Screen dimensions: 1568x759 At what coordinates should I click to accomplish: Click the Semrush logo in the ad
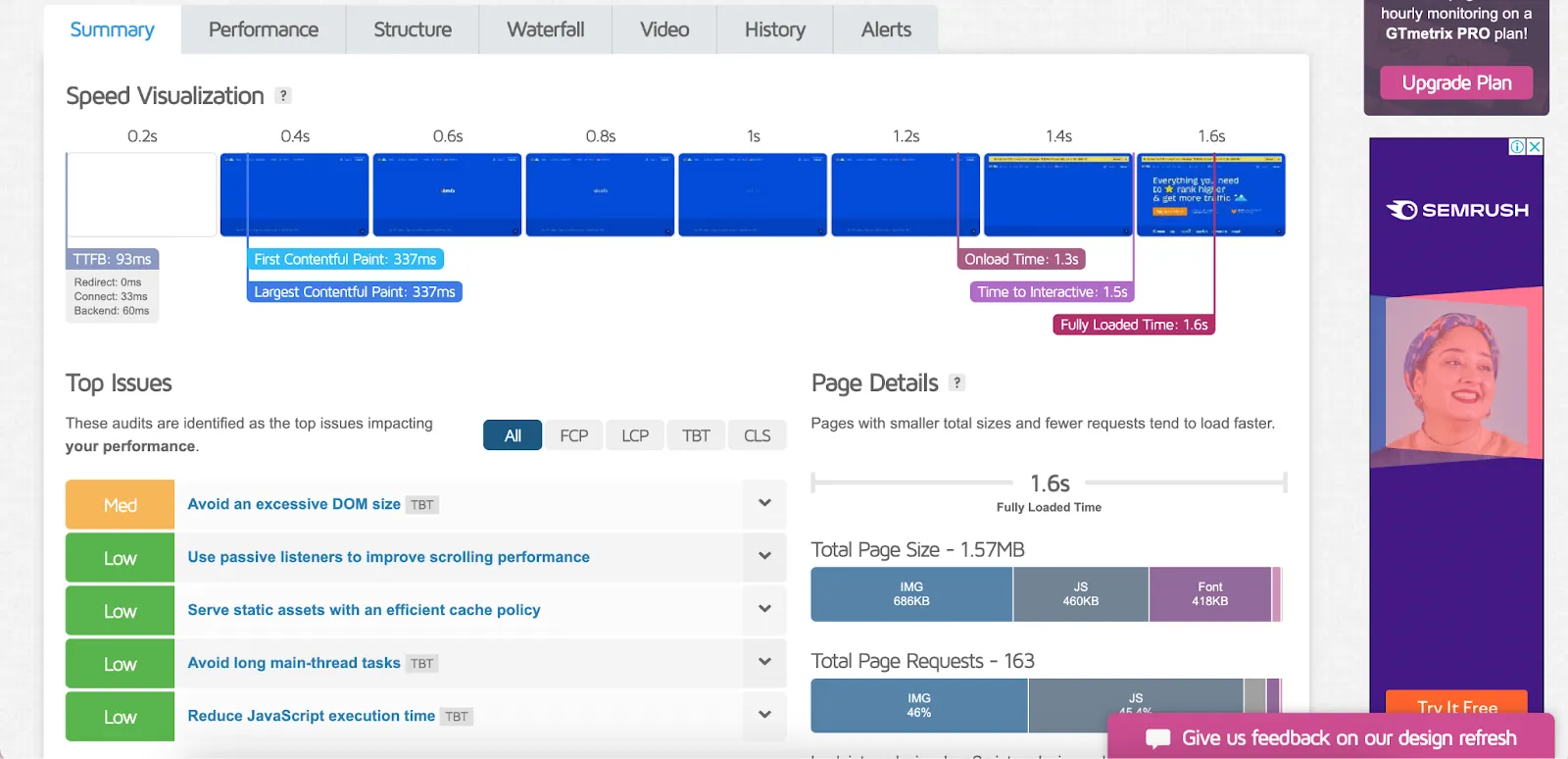tap(1456, 210)
